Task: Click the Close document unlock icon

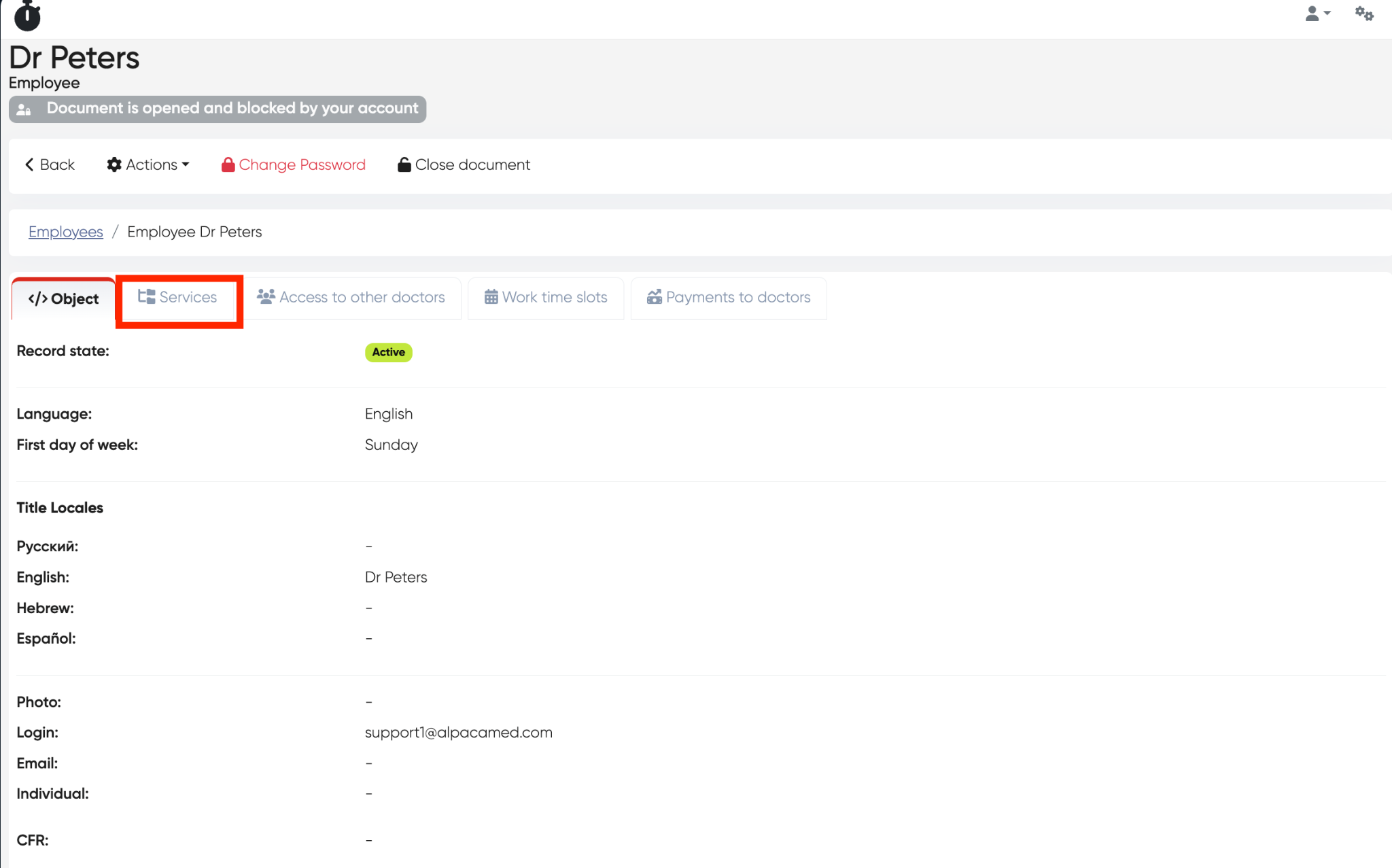Action: (x=404, y=164)
